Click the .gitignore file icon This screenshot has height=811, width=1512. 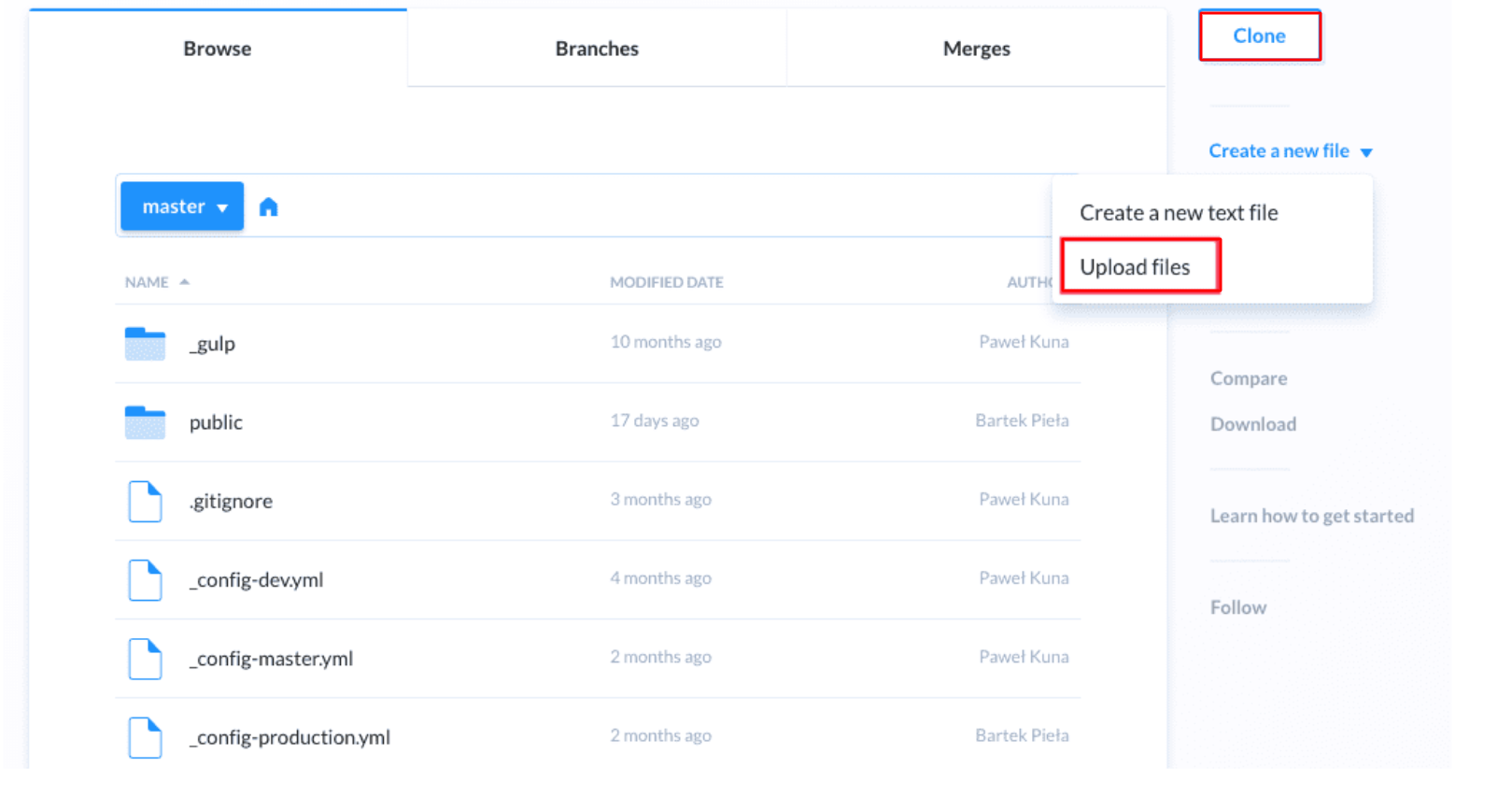(145, 501)
